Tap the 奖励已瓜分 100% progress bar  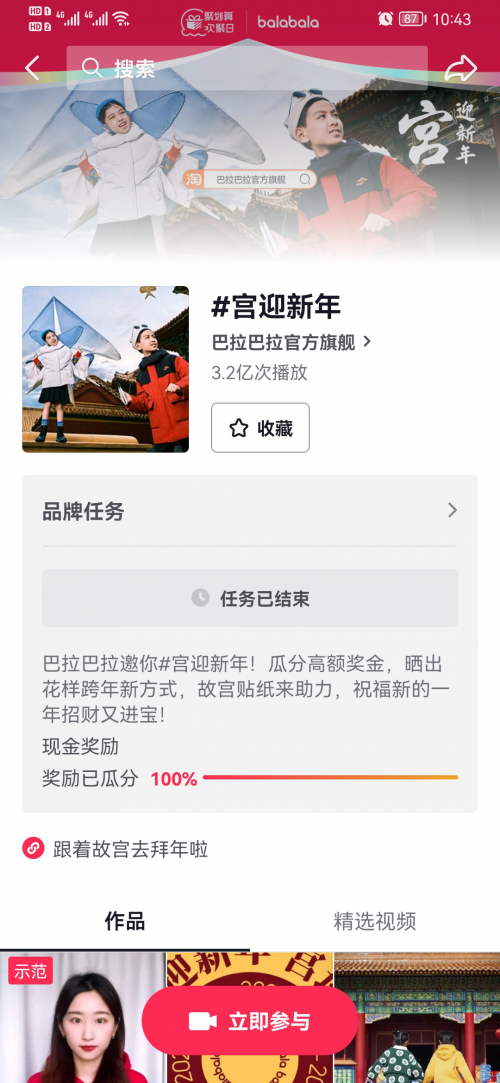pos(330,778)
